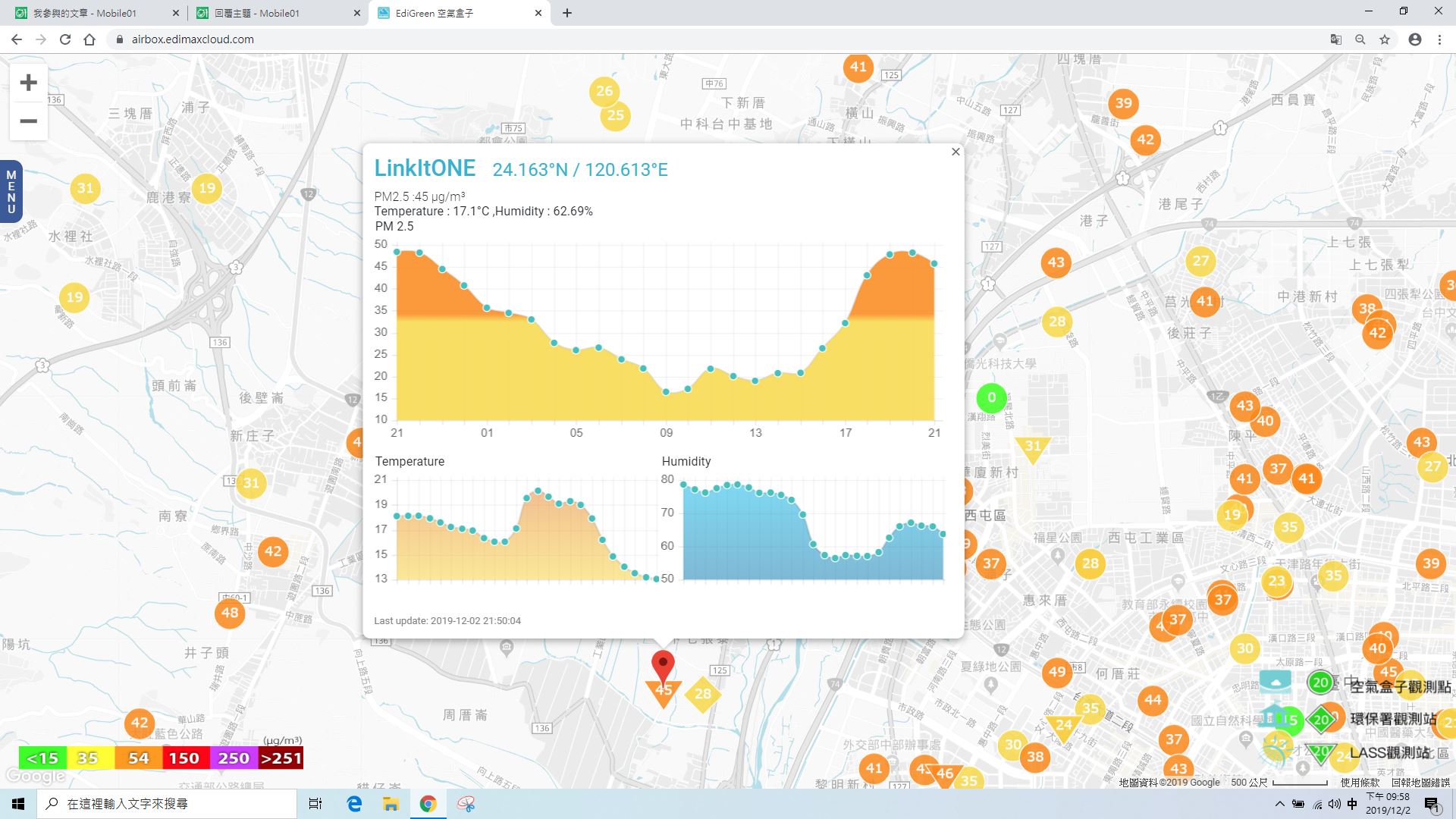1456x819 pixels.
Task: Select the yellow diamond 28 marker
Action: [703, 694]
